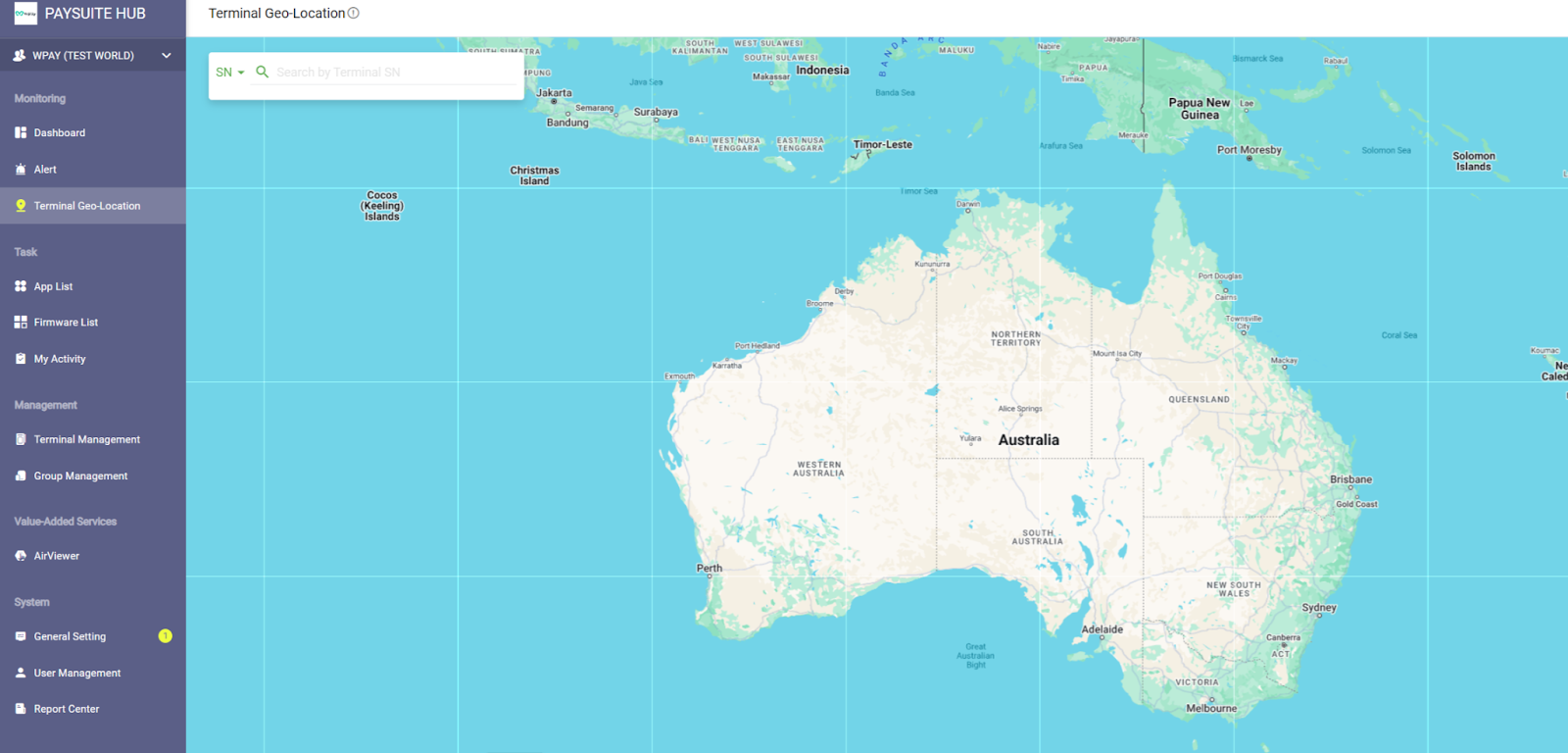Screen dimensions: 1568x753
Task: Click the Bandung label on the map
Action: 567,123
